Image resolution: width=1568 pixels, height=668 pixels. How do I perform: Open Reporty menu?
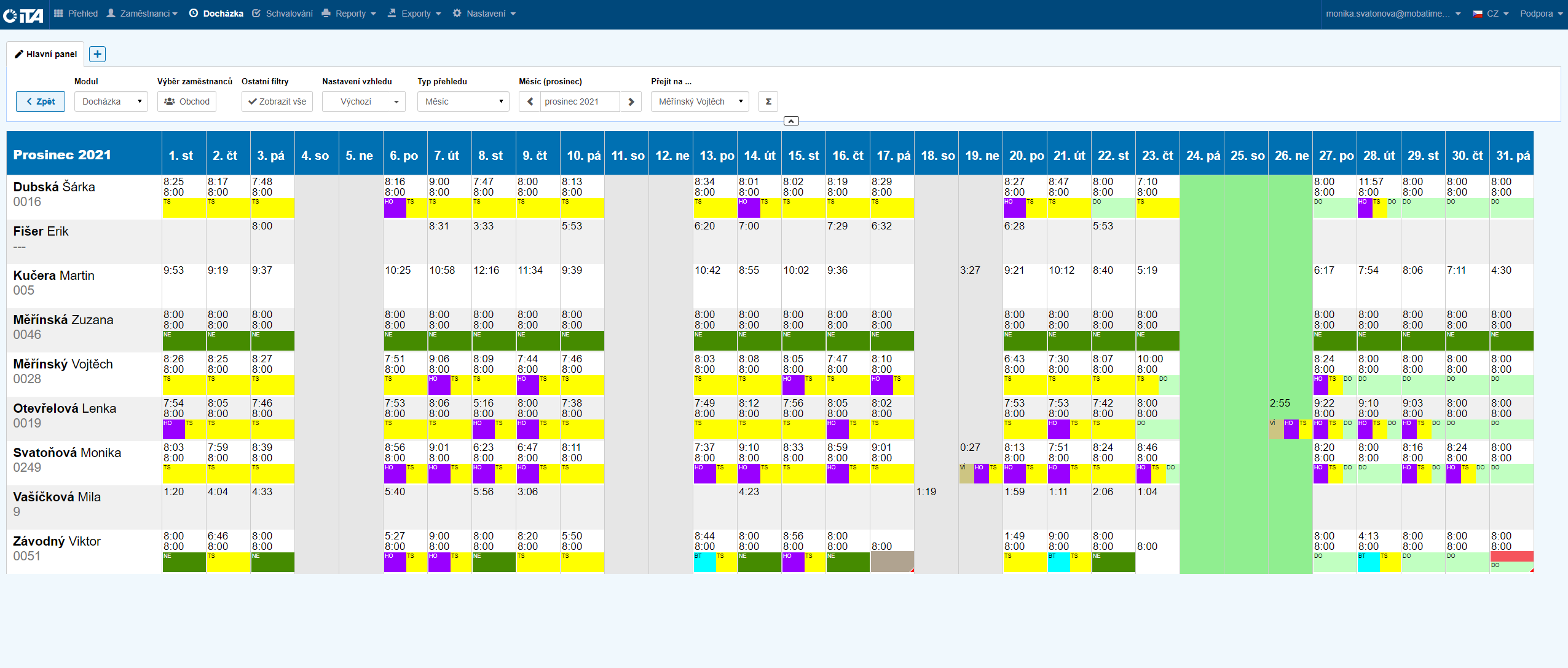tap(349, 14)
